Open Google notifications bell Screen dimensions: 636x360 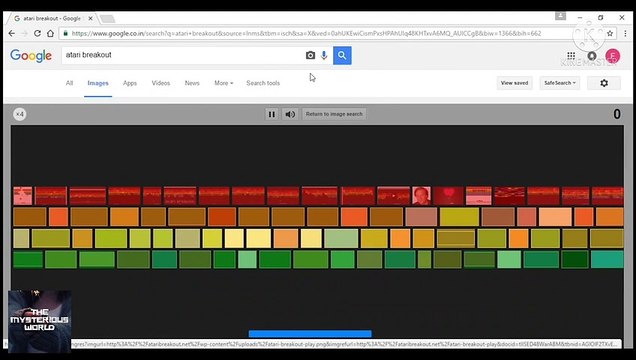(x=592, y=56)
